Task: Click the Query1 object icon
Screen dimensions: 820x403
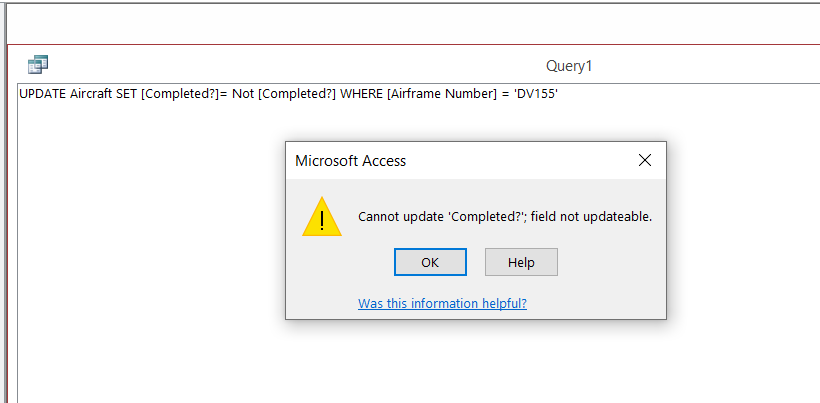Action: pyautogui.click(x=38, y=64)
